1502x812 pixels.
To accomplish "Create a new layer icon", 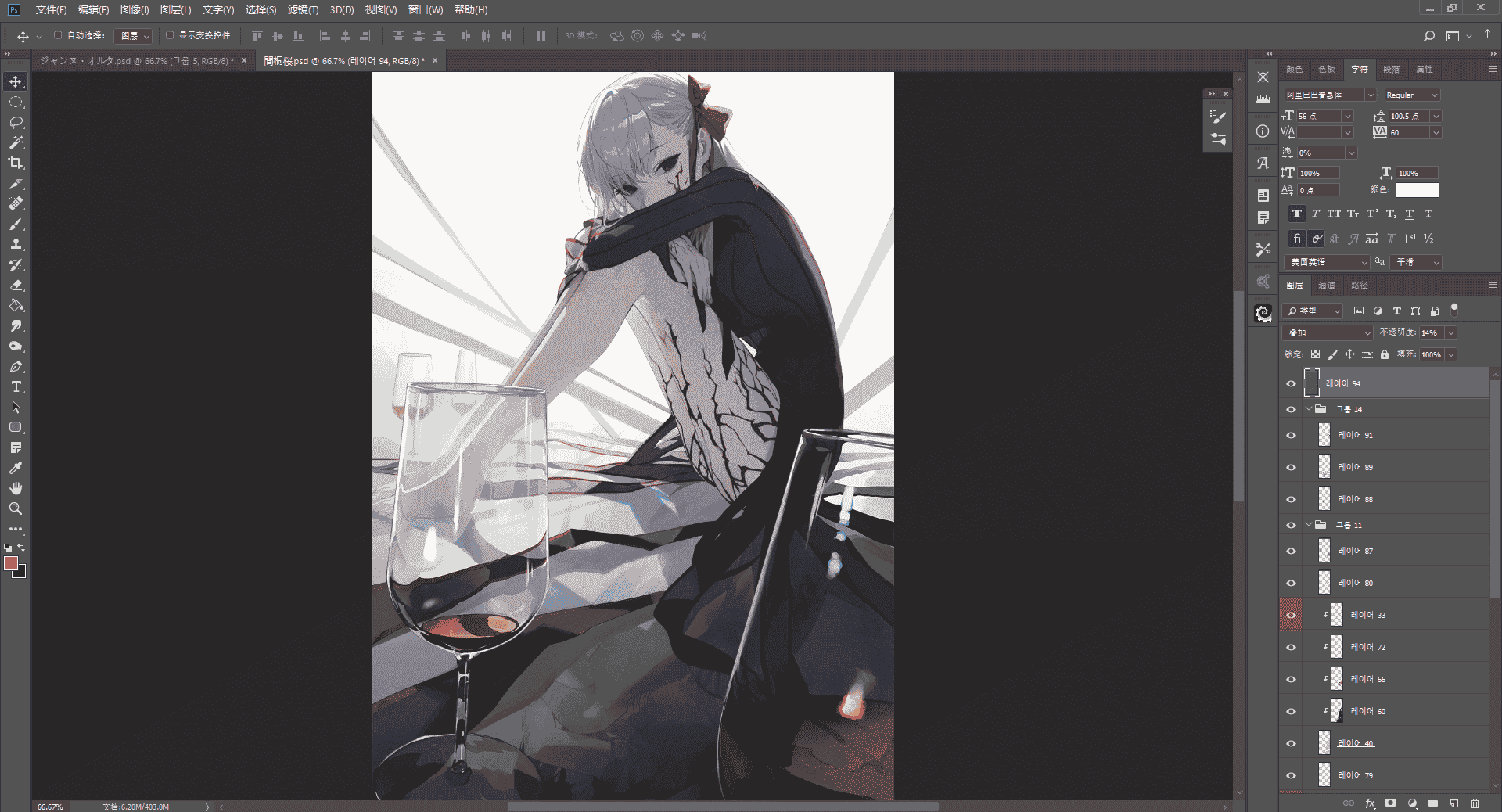I will (1453, 803).
